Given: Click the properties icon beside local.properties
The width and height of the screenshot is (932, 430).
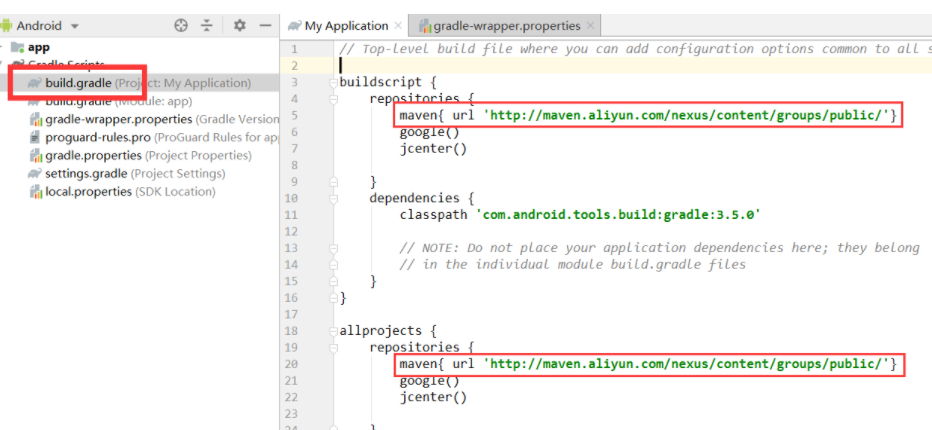Looking at the screenshot, I should click(x=35, y=192).
